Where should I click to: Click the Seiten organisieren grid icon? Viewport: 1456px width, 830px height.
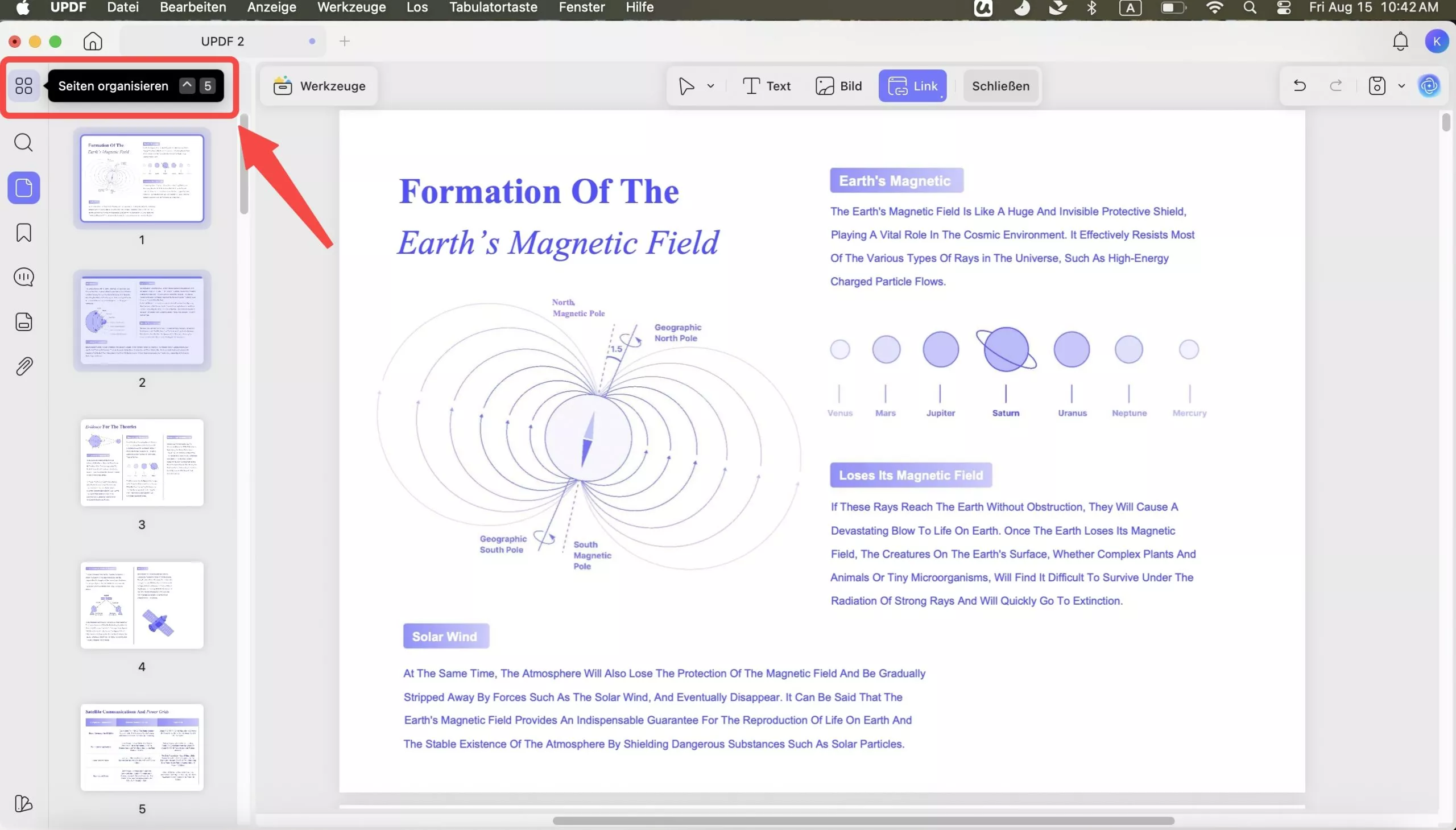tap(23, 85)
